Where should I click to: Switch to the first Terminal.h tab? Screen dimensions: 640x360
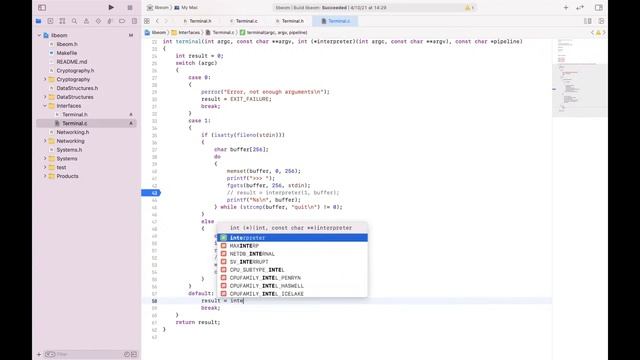198,21
